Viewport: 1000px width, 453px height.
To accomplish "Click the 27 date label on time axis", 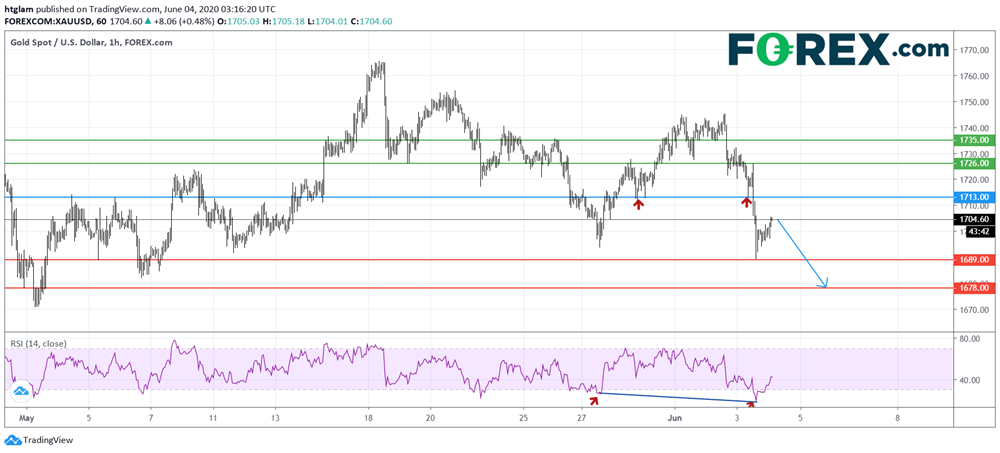I will pos(584,419).
